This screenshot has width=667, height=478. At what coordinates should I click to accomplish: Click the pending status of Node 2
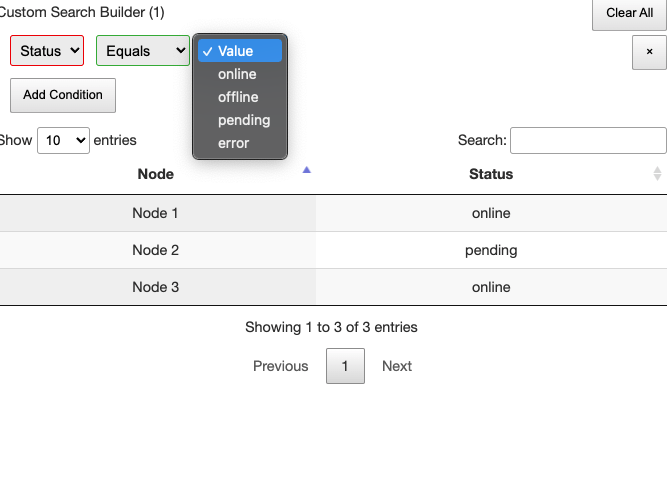[491, 250]
